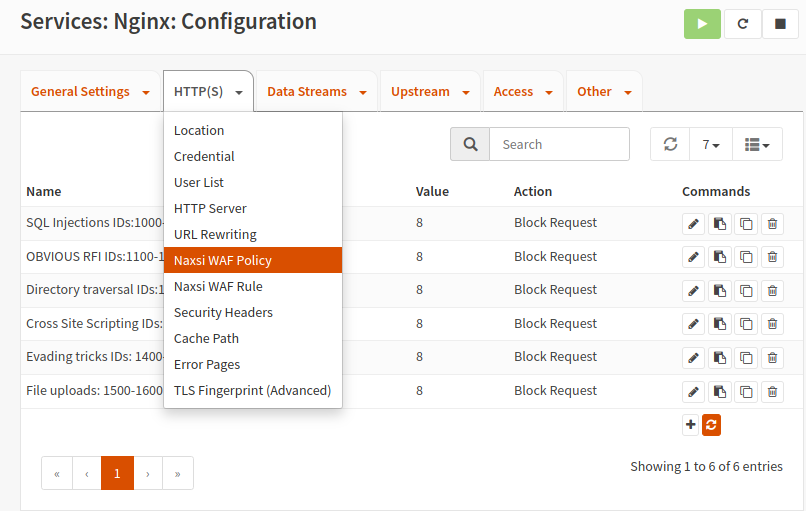Edit the SQL Injections policy row
Viewport: 806px width, 511px height.
tap(693, 223)
